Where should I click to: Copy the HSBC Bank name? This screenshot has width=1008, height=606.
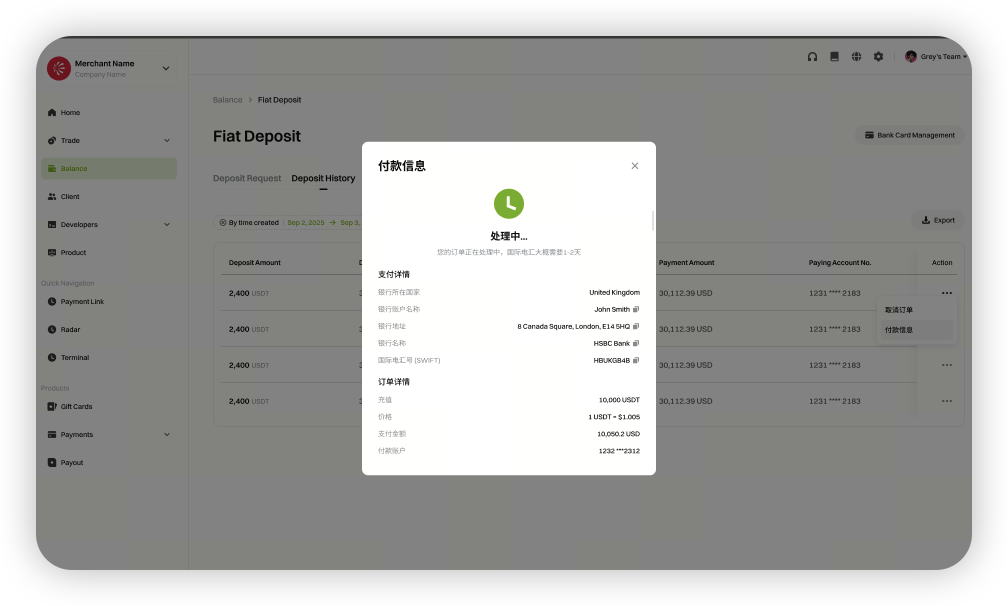pyautogui.click(x=636, y=344)
